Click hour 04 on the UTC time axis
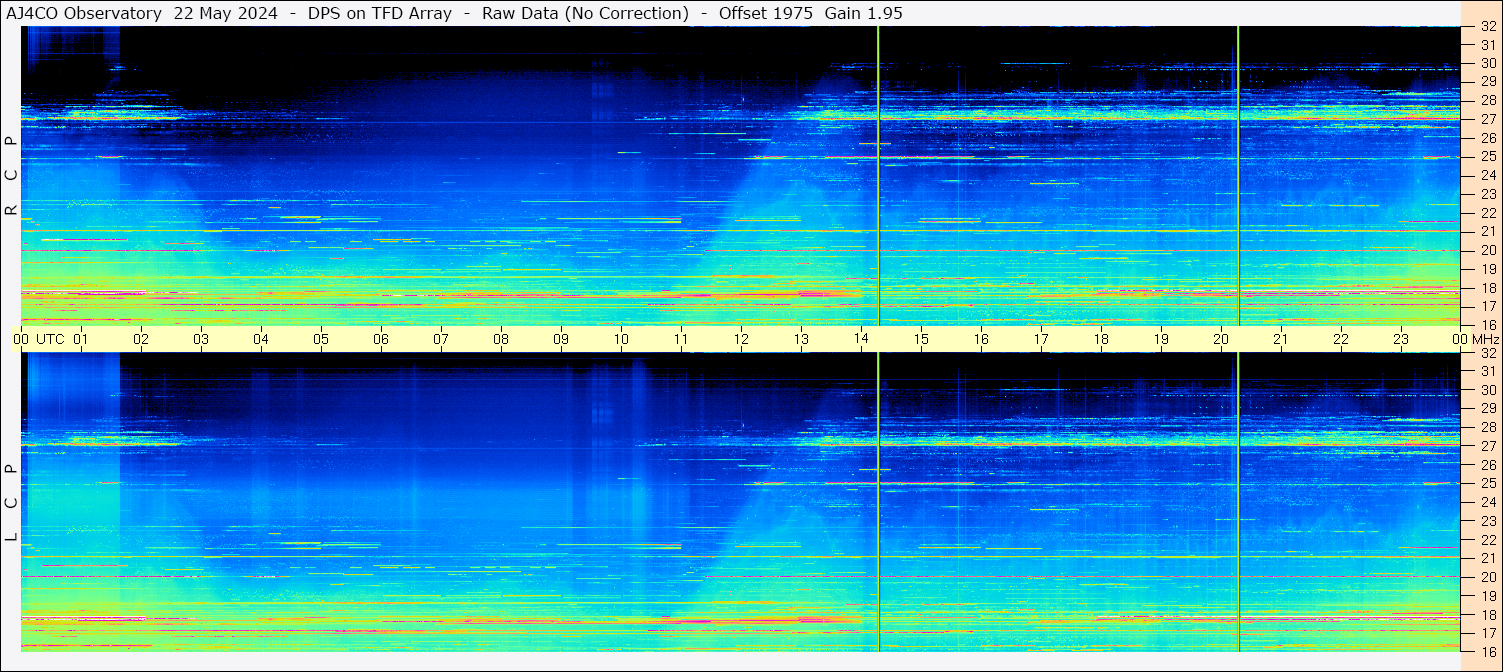 [261, 339]
